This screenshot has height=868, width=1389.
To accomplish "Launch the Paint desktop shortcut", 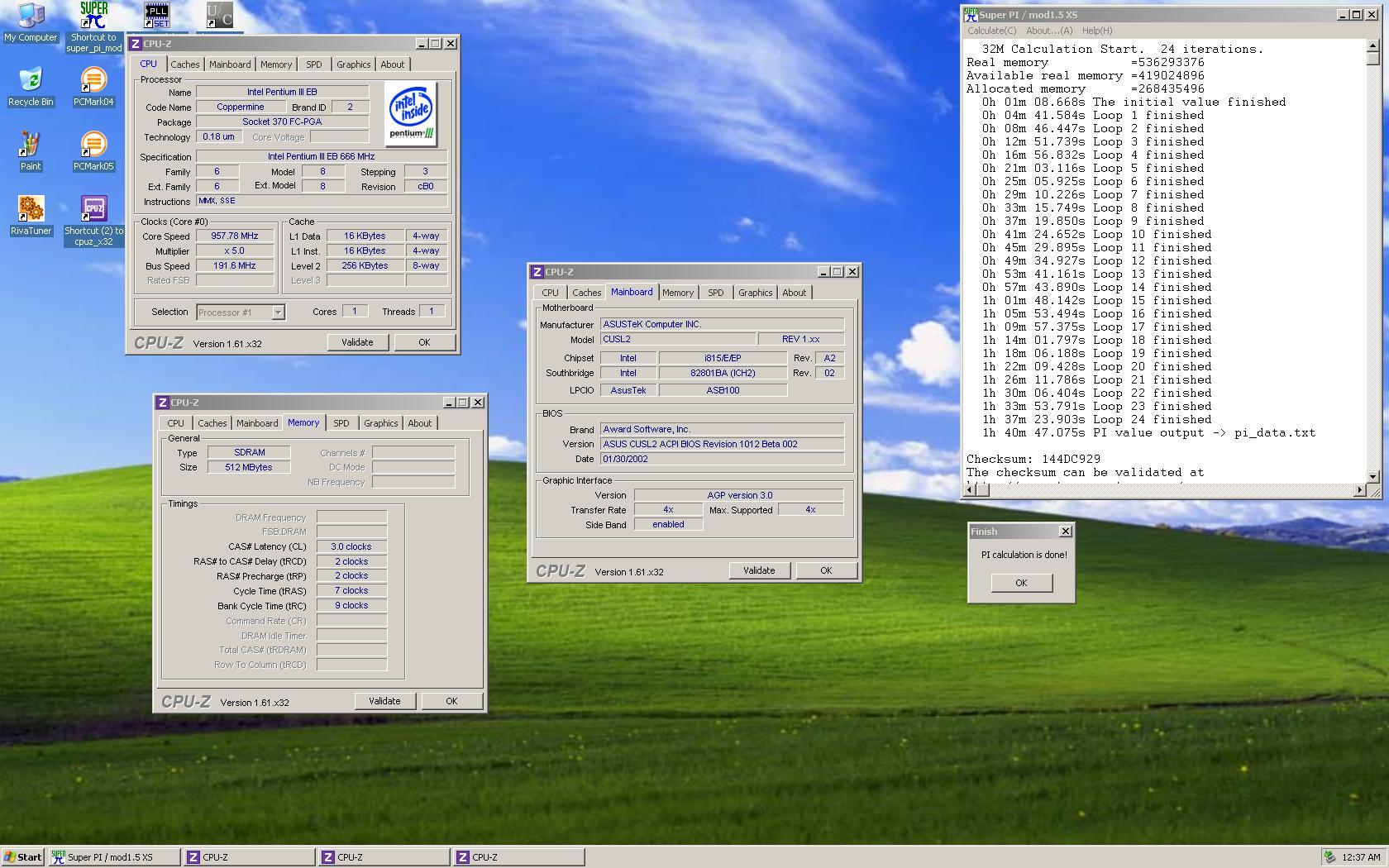I will coord(31,151).
